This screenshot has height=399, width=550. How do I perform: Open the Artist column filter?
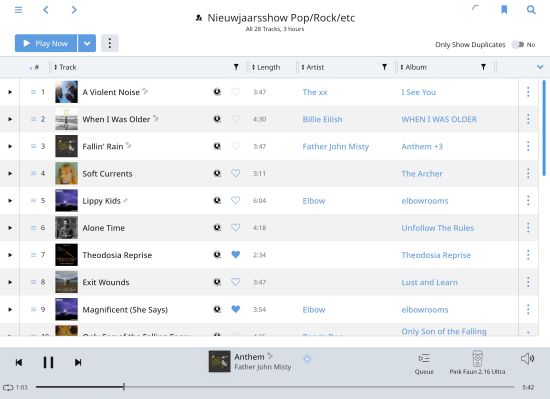pyautogui.click(x=384, y=67)
